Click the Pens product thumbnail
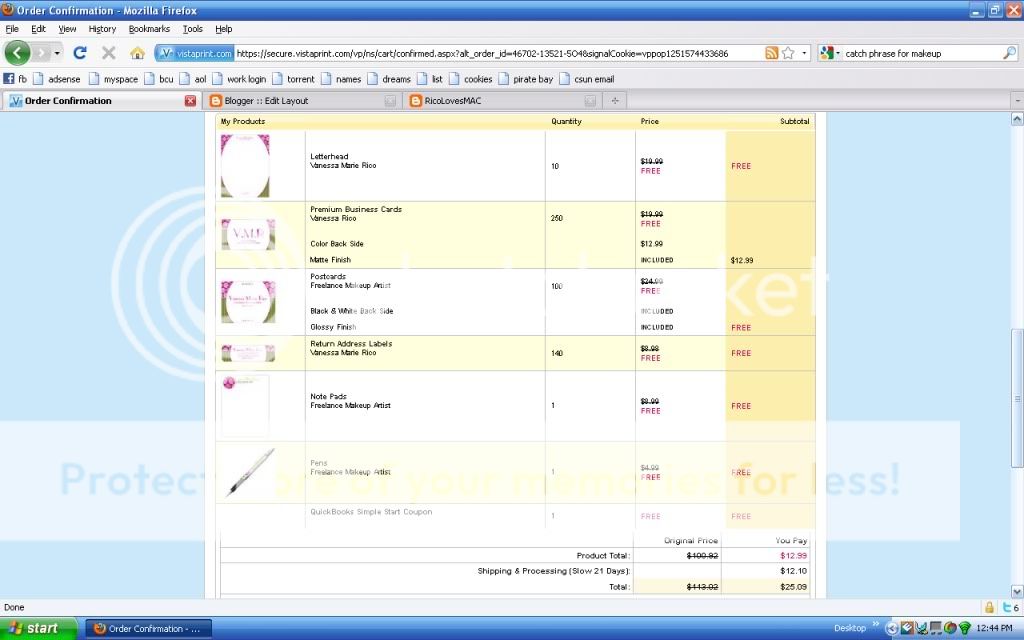Image resolution: width=1024 pixels, height=640 pixels. (251, 472)
